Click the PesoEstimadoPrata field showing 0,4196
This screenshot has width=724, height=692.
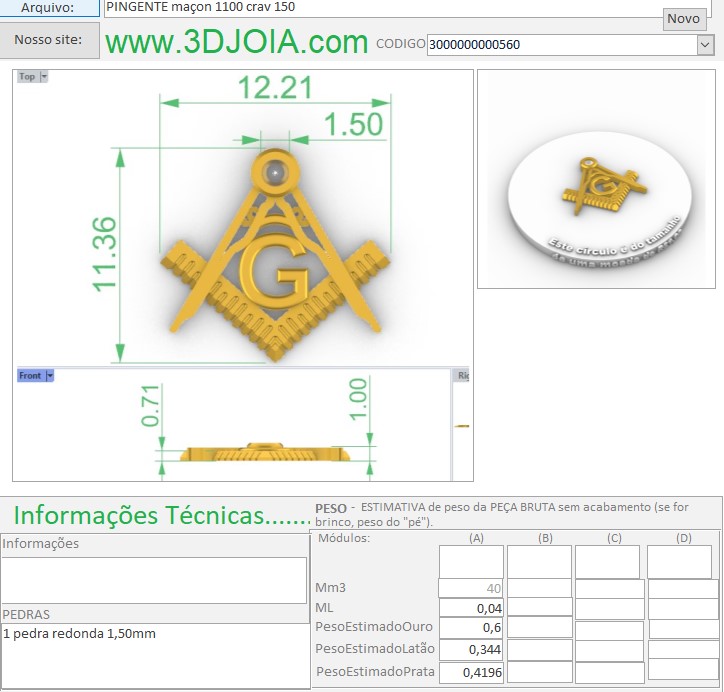tap(471, 672)
